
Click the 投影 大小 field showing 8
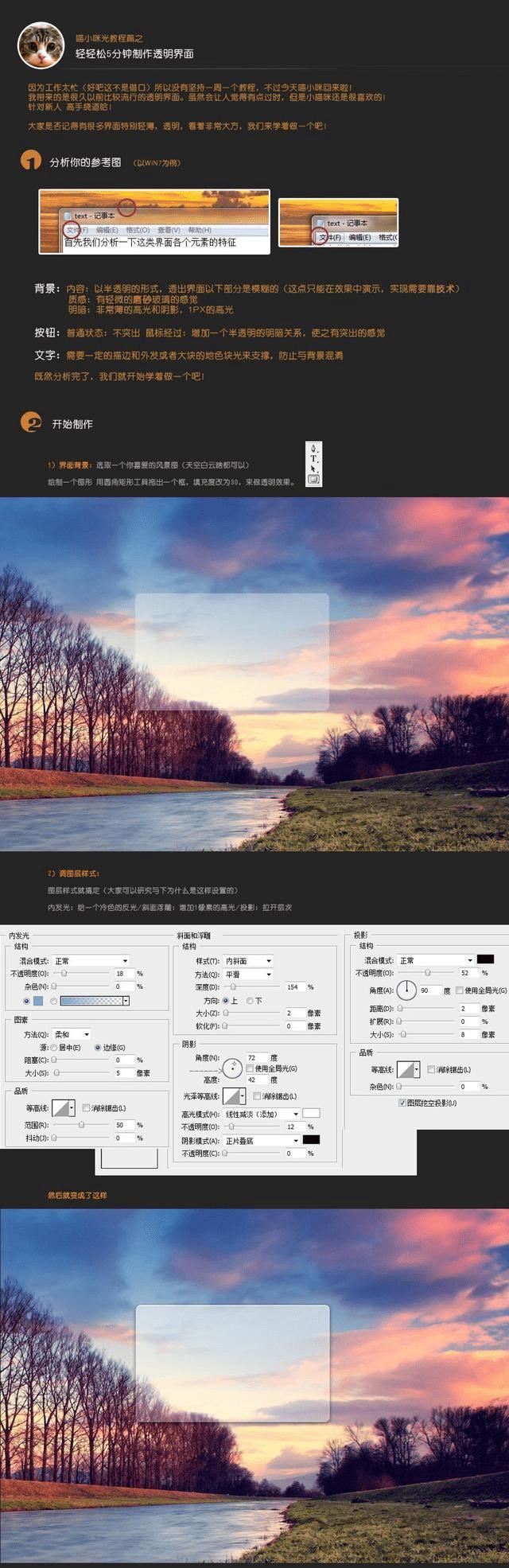point(469,1035)
